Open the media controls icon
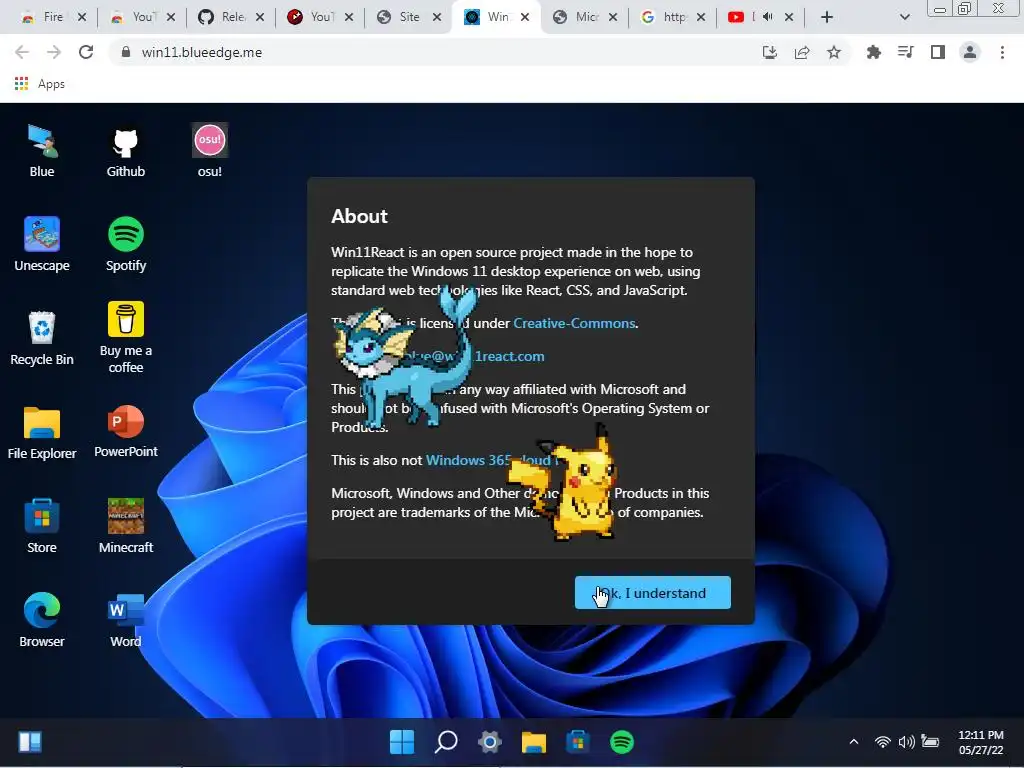The image size is (1024, 768). click(x=905, y=52)
